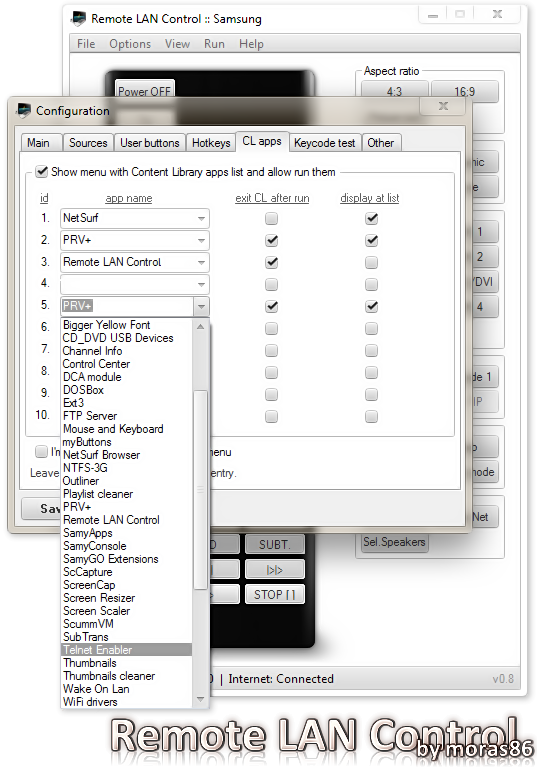Choose Control Center from the list
Image resolution: width=540 pixels, height=770 pixels.
126,364
